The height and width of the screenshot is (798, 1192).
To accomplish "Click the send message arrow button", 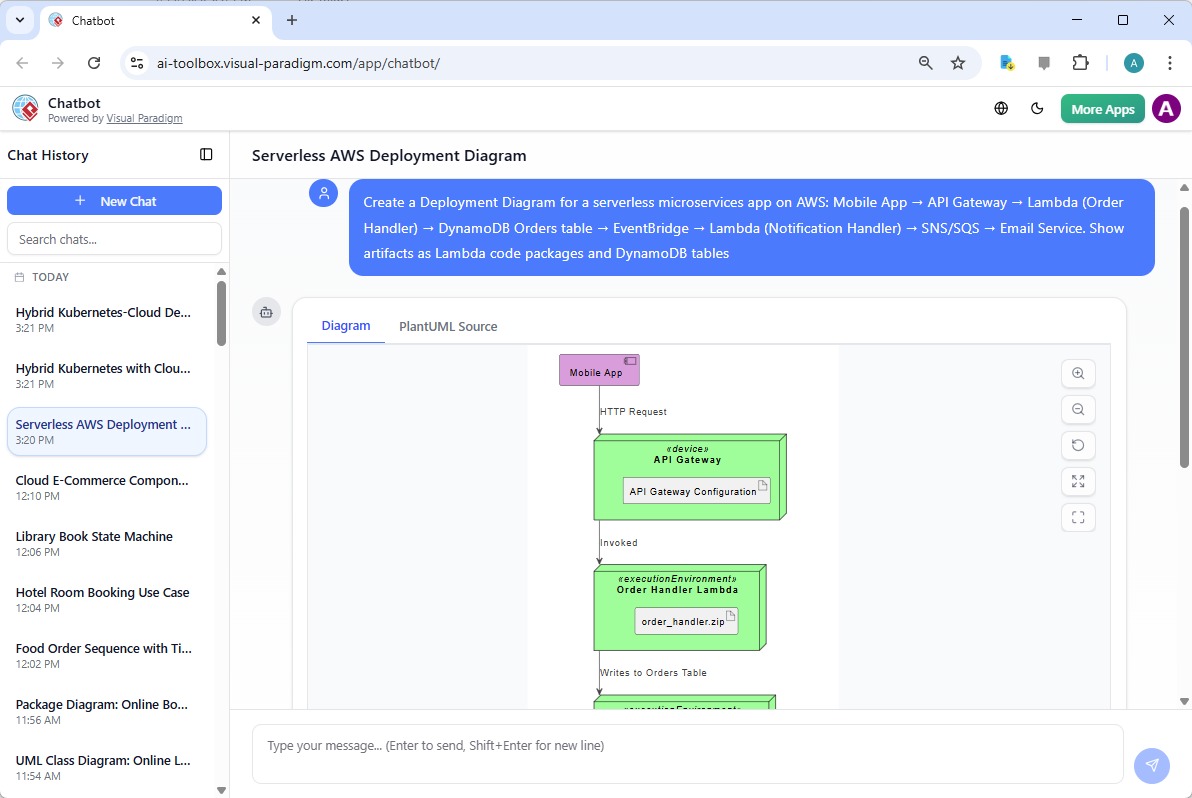I will pyautogui.click(x=1151, y=765).
